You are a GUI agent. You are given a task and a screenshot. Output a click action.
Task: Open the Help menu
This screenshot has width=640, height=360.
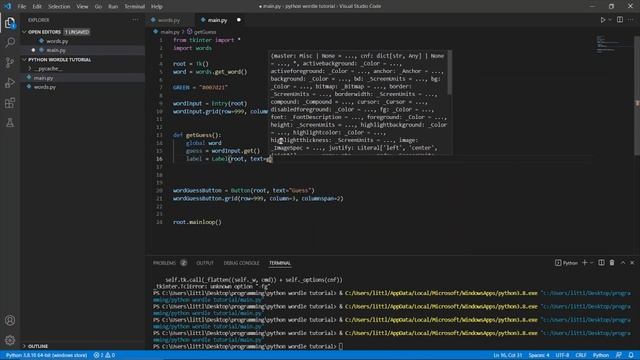tap(157, 7)
